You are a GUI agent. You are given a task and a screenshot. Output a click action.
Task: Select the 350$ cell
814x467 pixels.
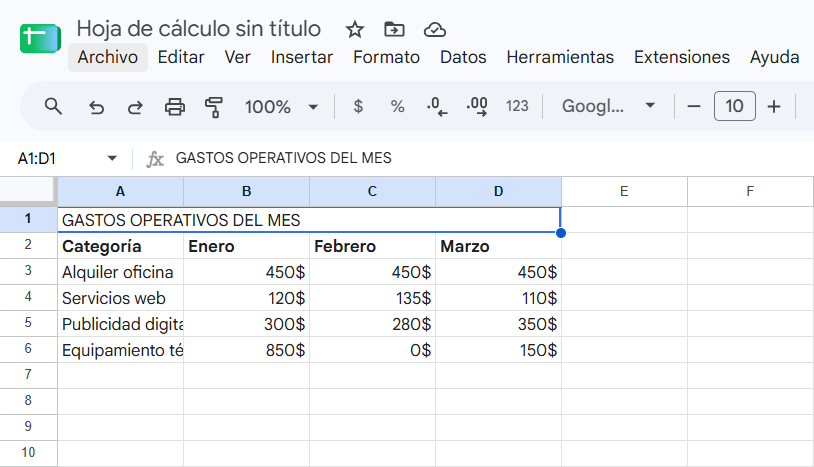498,324
